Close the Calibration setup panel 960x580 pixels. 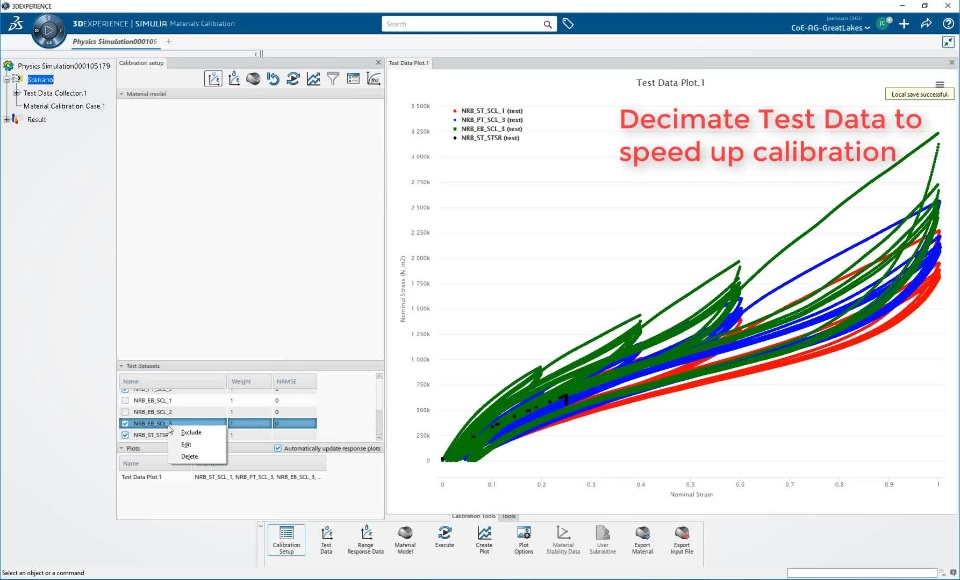378,62
